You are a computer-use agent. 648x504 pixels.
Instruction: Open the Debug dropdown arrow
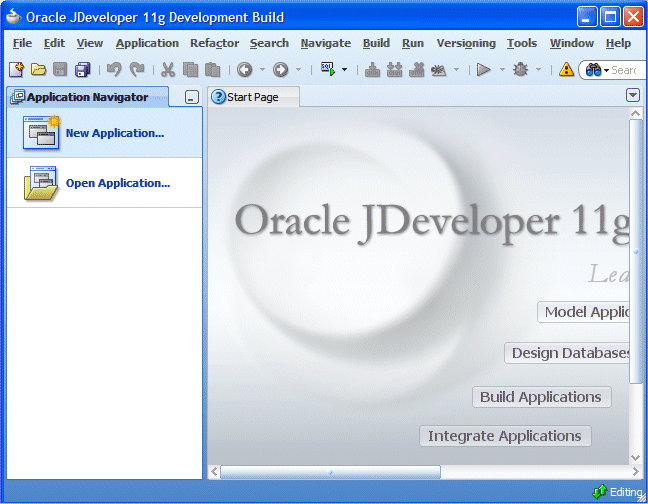[x=538, y=69]
